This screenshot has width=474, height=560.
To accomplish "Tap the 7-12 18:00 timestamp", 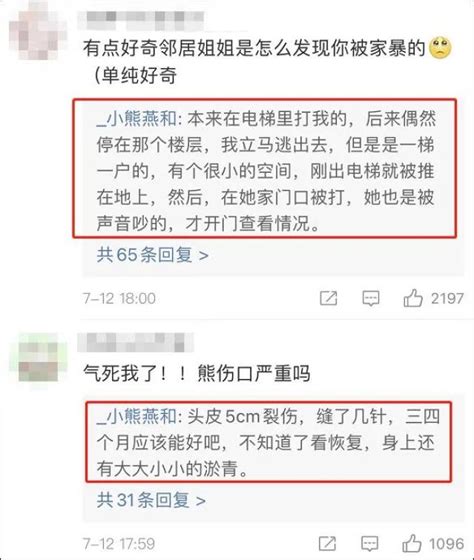I will (x=119, y=298).
